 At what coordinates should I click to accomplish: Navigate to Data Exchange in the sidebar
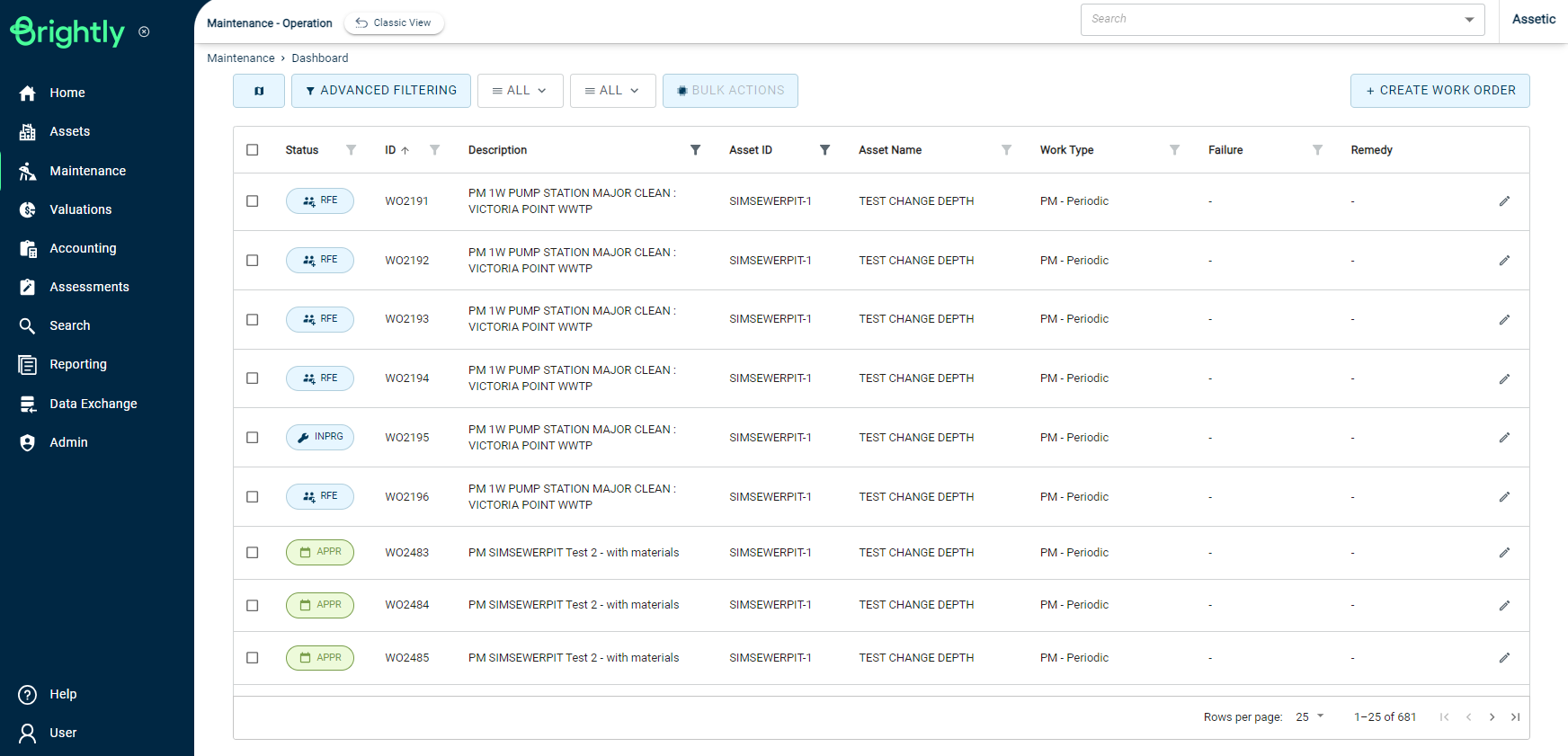coord(93,404)
